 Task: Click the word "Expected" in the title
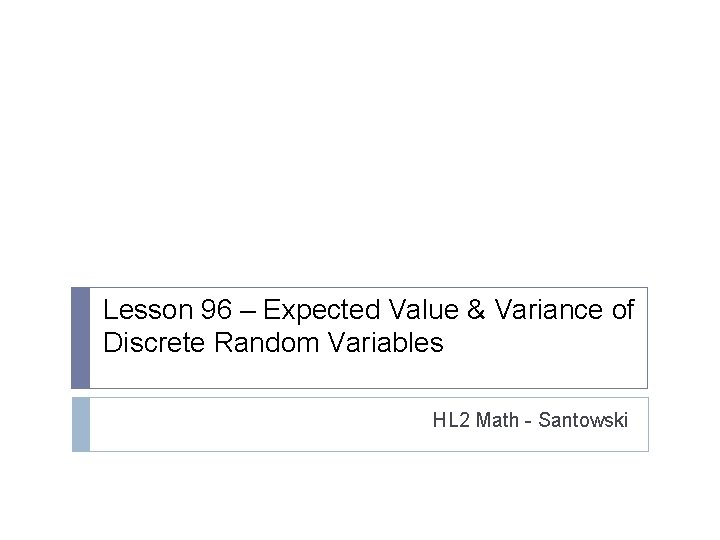click(322, 310)
